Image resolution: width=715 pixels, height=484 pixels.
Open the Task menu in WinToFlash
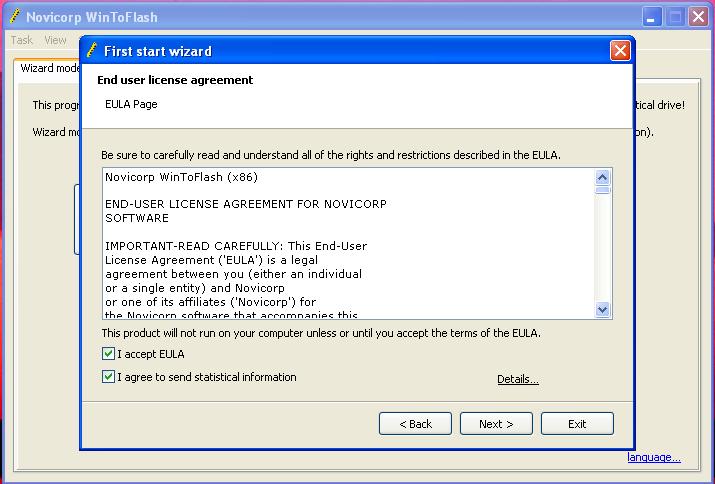click(x=21, y=40)
